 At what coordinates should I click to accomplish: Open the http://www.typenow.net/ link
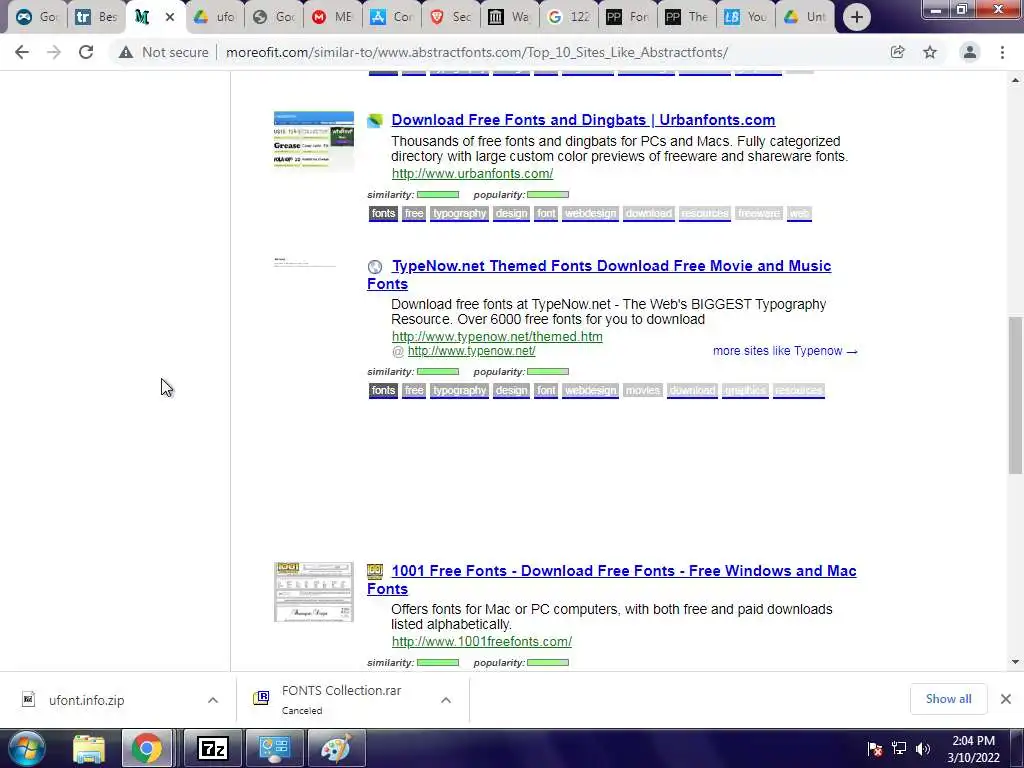pos(472,351)
